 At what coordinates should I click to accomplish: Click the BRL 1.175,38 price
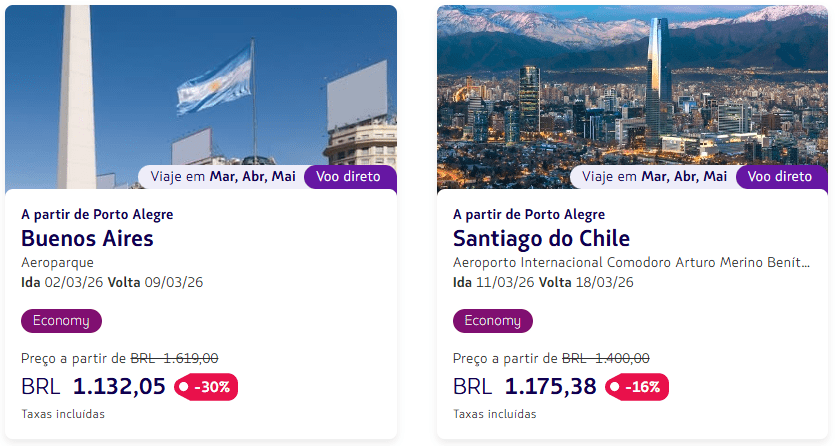(x=525, y=386)
